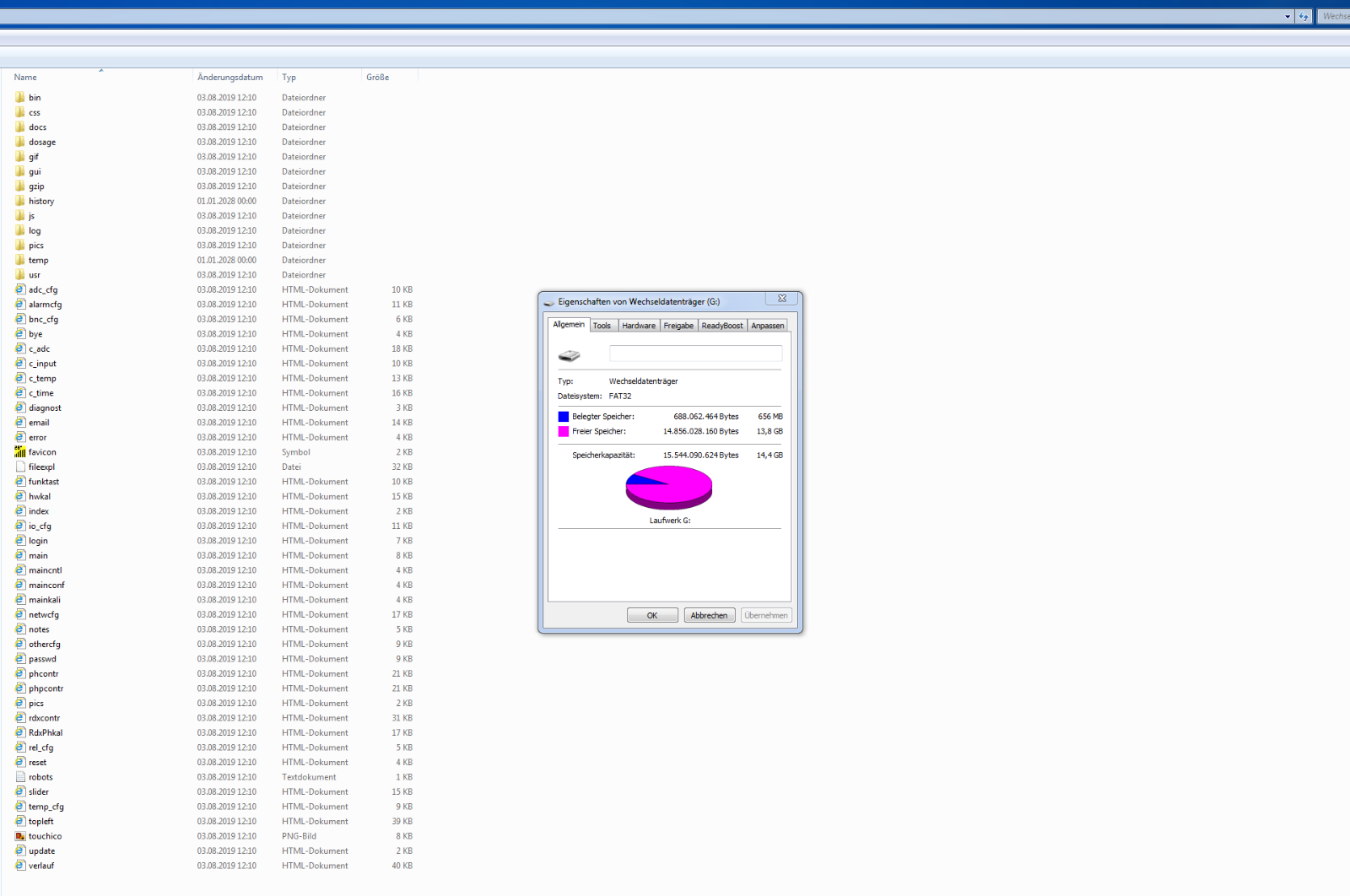Click the login HTML file icon

click(x=20, y=540)
